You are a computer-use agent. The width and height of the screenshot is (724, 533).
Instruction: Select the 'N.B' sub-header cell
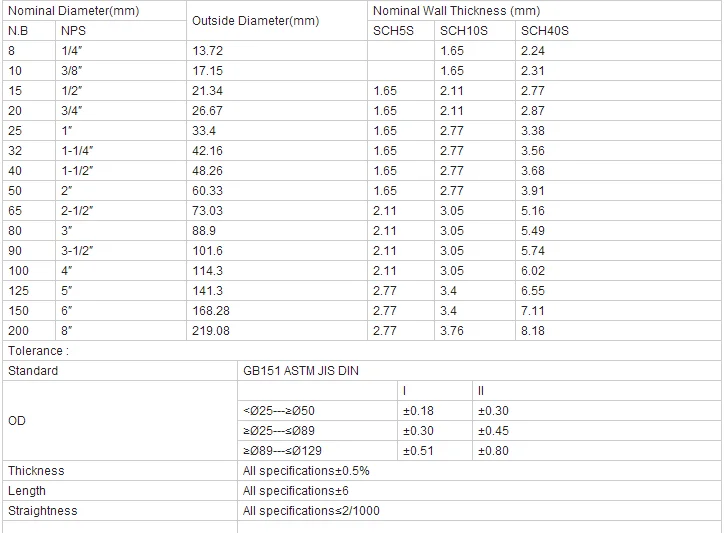(29, 31)
